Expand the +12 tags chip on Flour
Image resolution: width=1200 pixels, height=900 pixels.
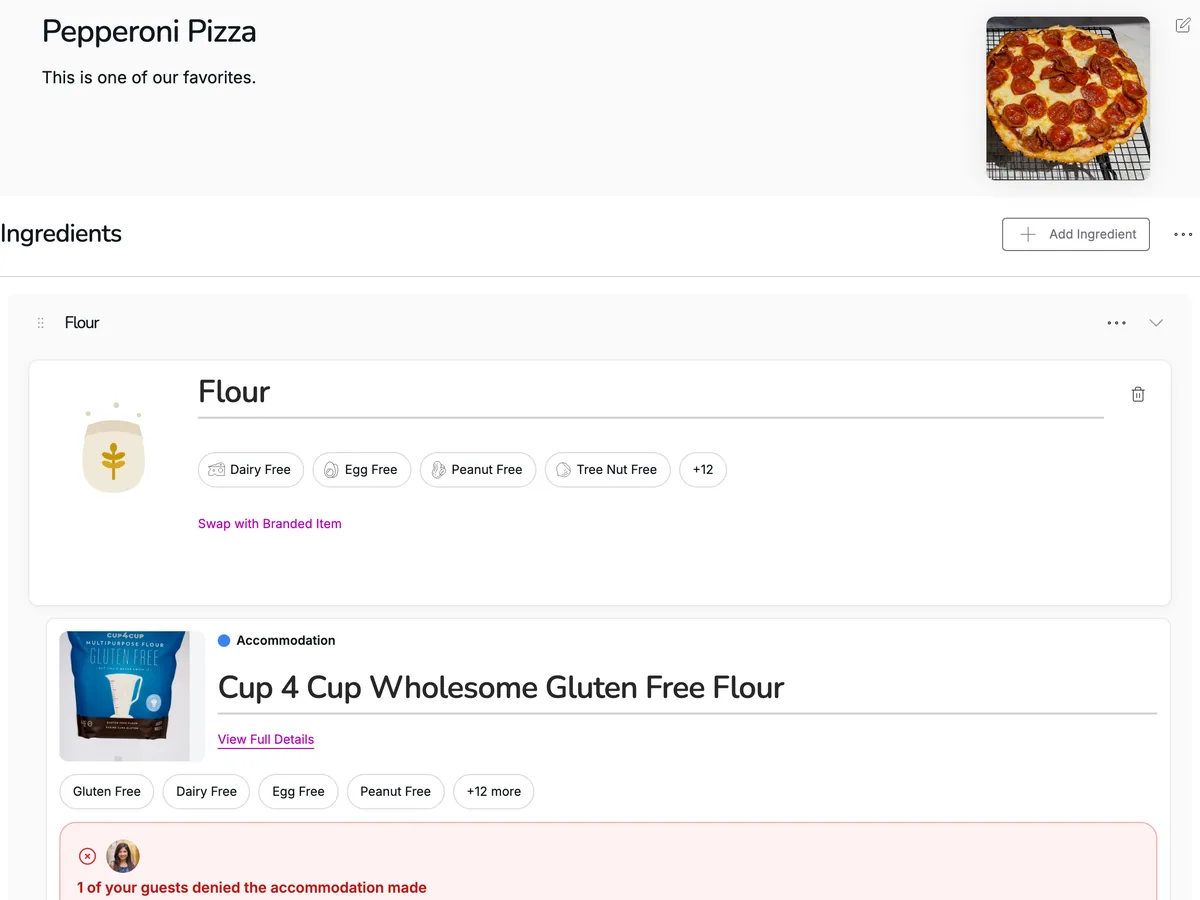(703, 470)
